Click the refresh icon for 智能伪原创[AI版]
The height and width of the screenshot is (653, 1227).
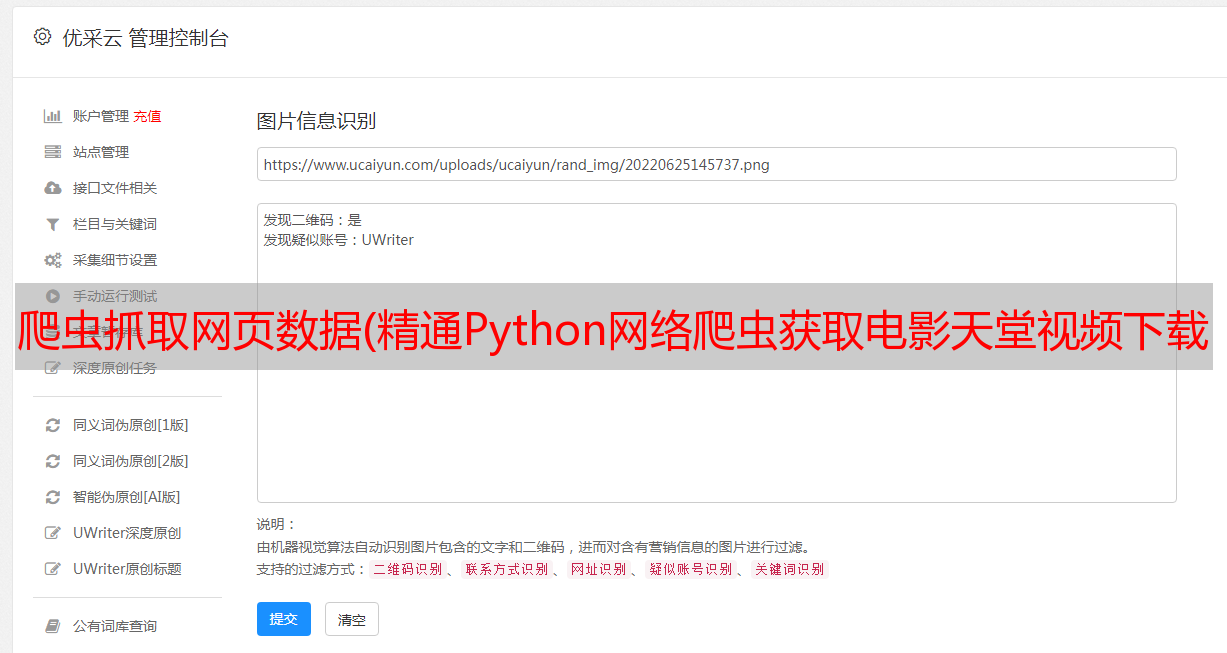point(53,497)
